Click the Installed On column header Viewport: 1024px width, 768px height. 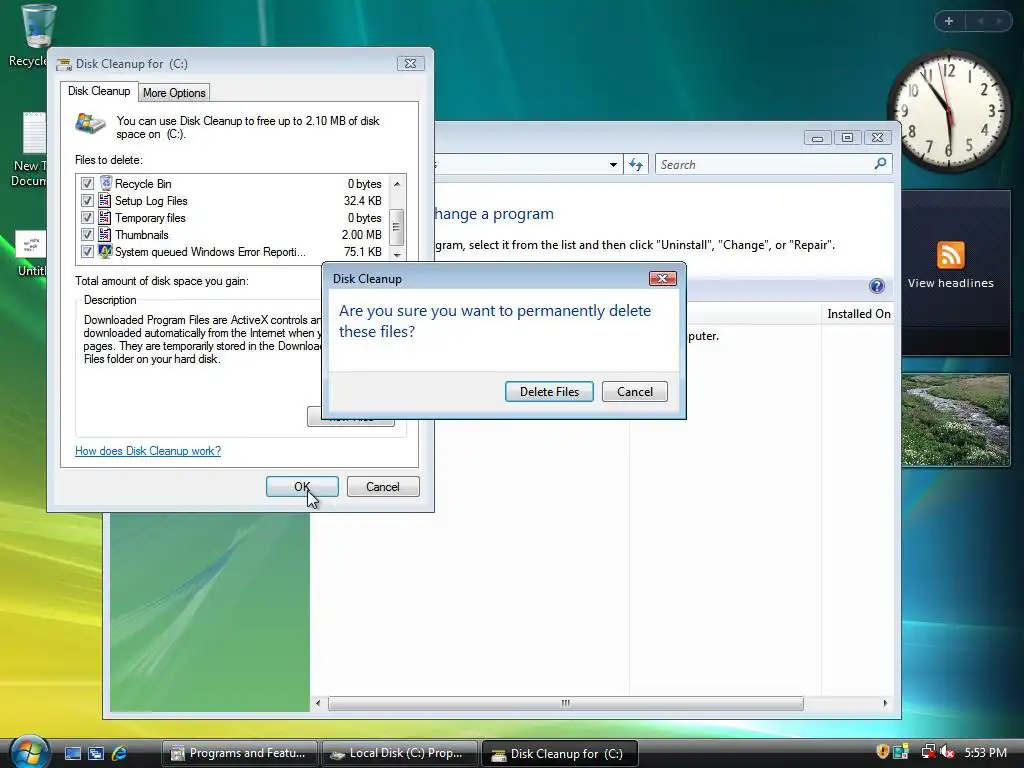pyautogui.click(x=858, y=314)
